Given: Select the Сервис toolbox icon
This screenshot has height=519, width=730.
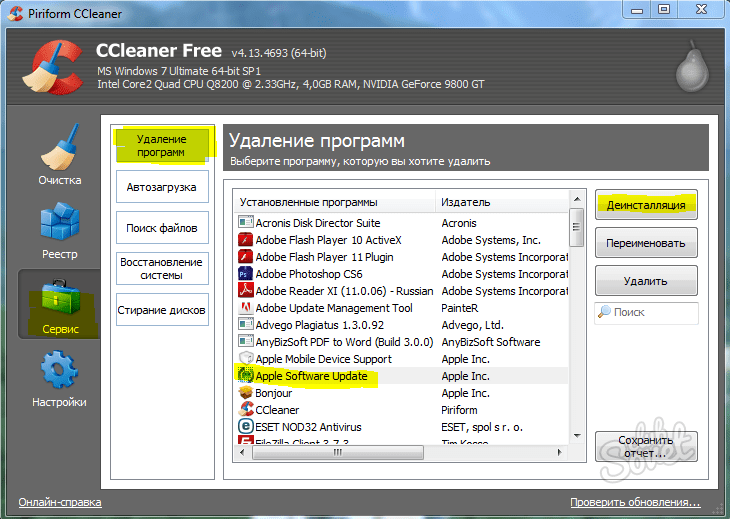Looking at the screenshot, I should [60, 296].
